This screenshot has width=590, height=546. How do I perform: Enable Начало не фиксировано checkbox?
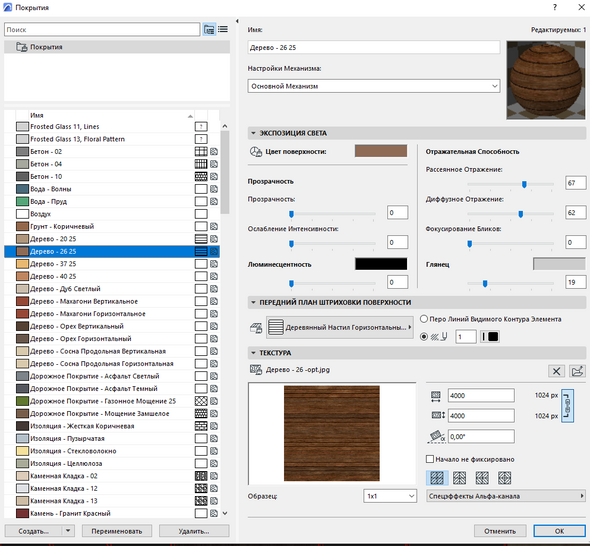click(430, 459)
